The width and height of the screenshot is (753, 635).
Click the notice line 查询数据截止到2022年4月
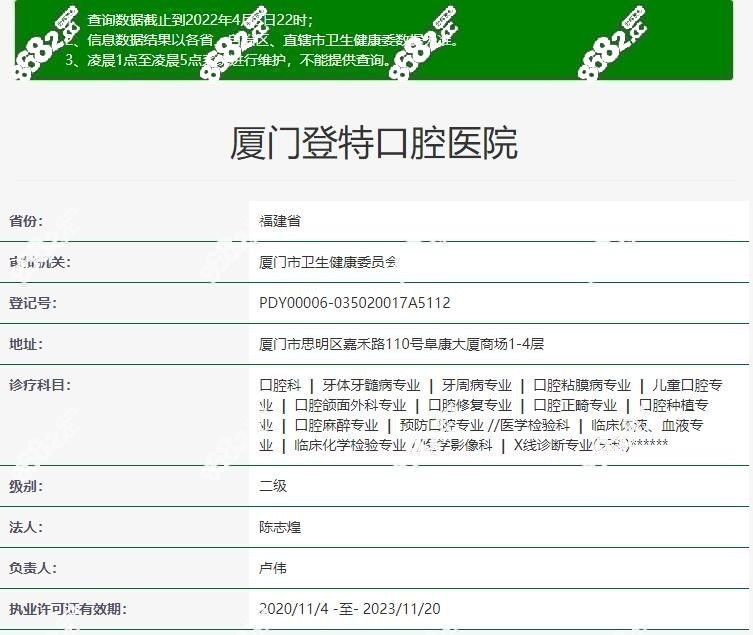coord(200,20)
